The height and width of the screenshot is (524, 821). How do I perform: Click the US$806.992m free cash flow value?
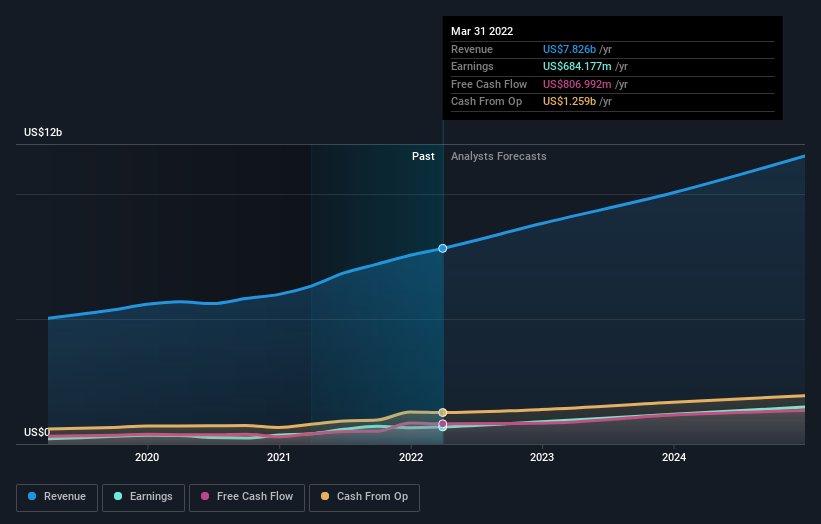click(x=577, y=84)
